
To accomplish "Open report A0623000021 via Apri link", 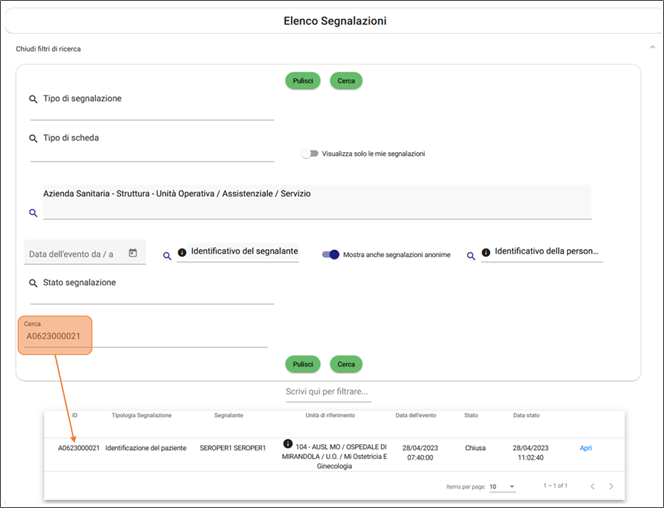I will click(x=586, y=448).
